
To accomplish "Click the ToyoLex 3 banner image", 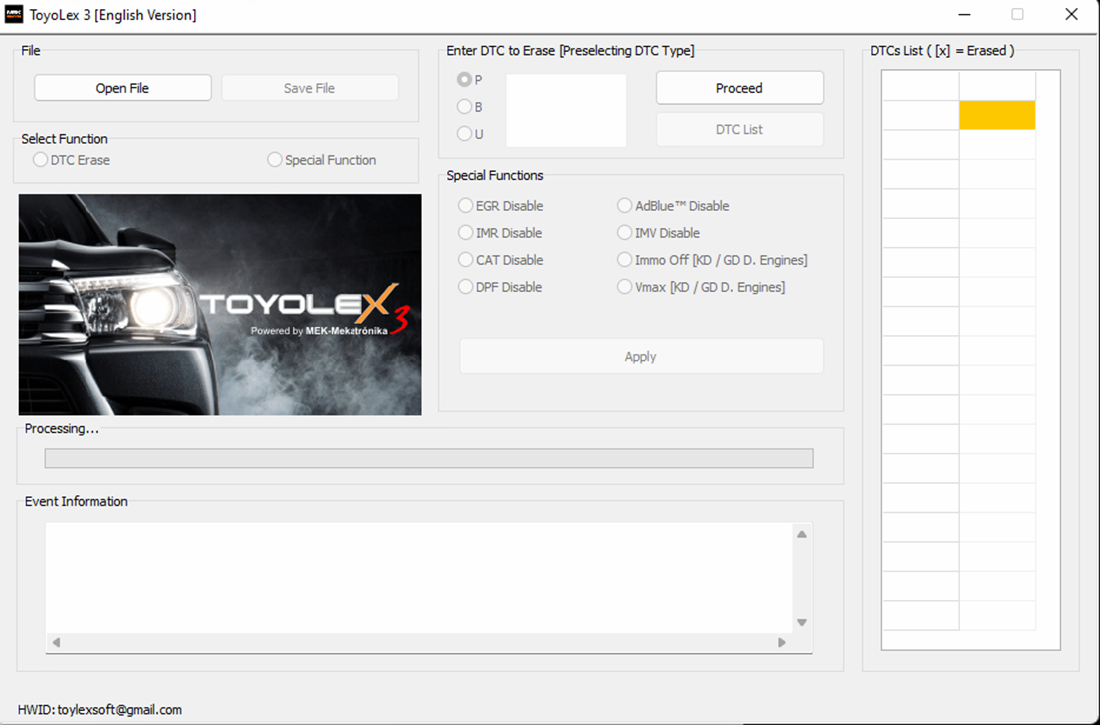I will coord(220,304).
